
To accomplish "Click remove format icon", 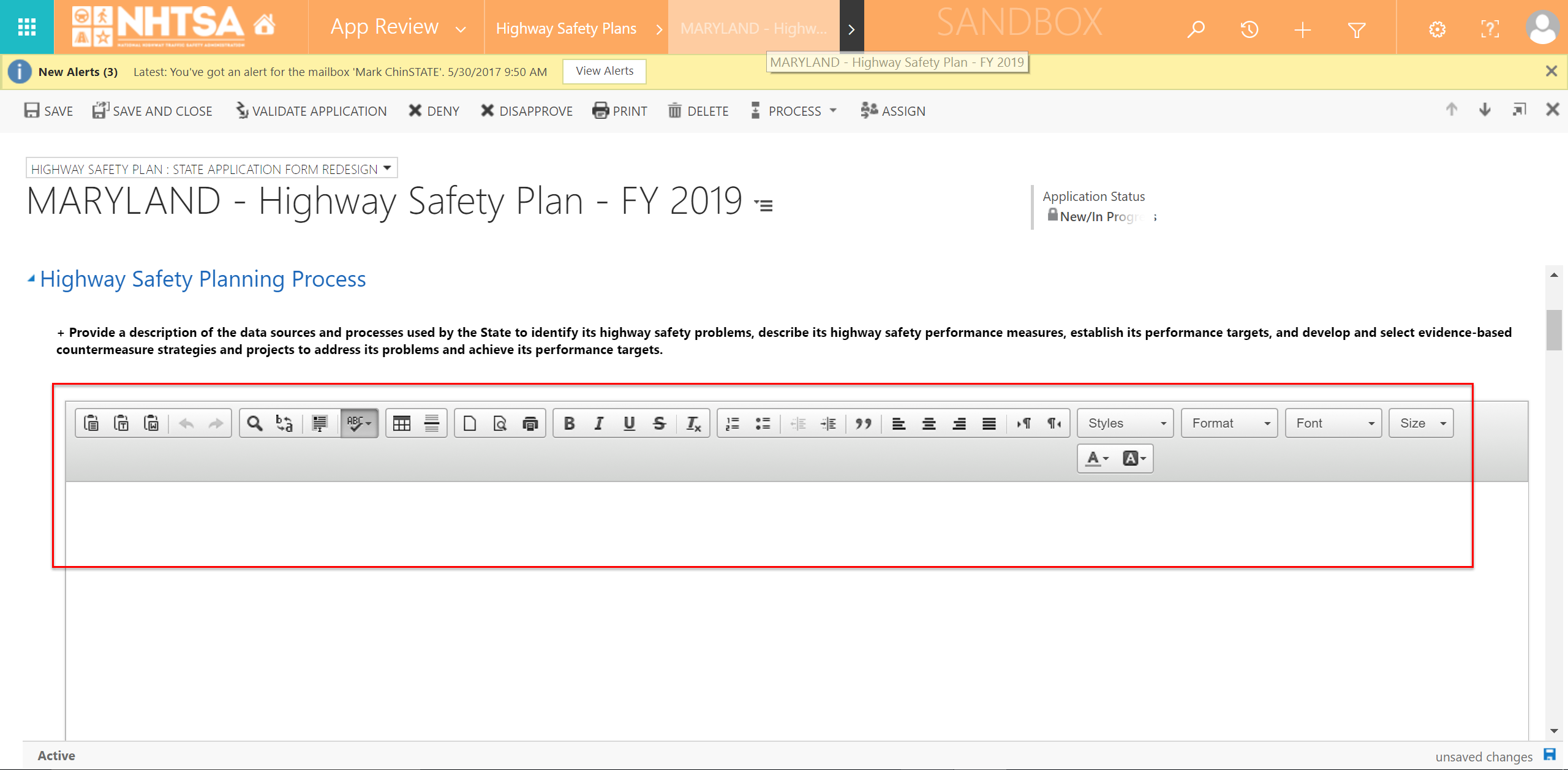I will (x=693, y=423).
